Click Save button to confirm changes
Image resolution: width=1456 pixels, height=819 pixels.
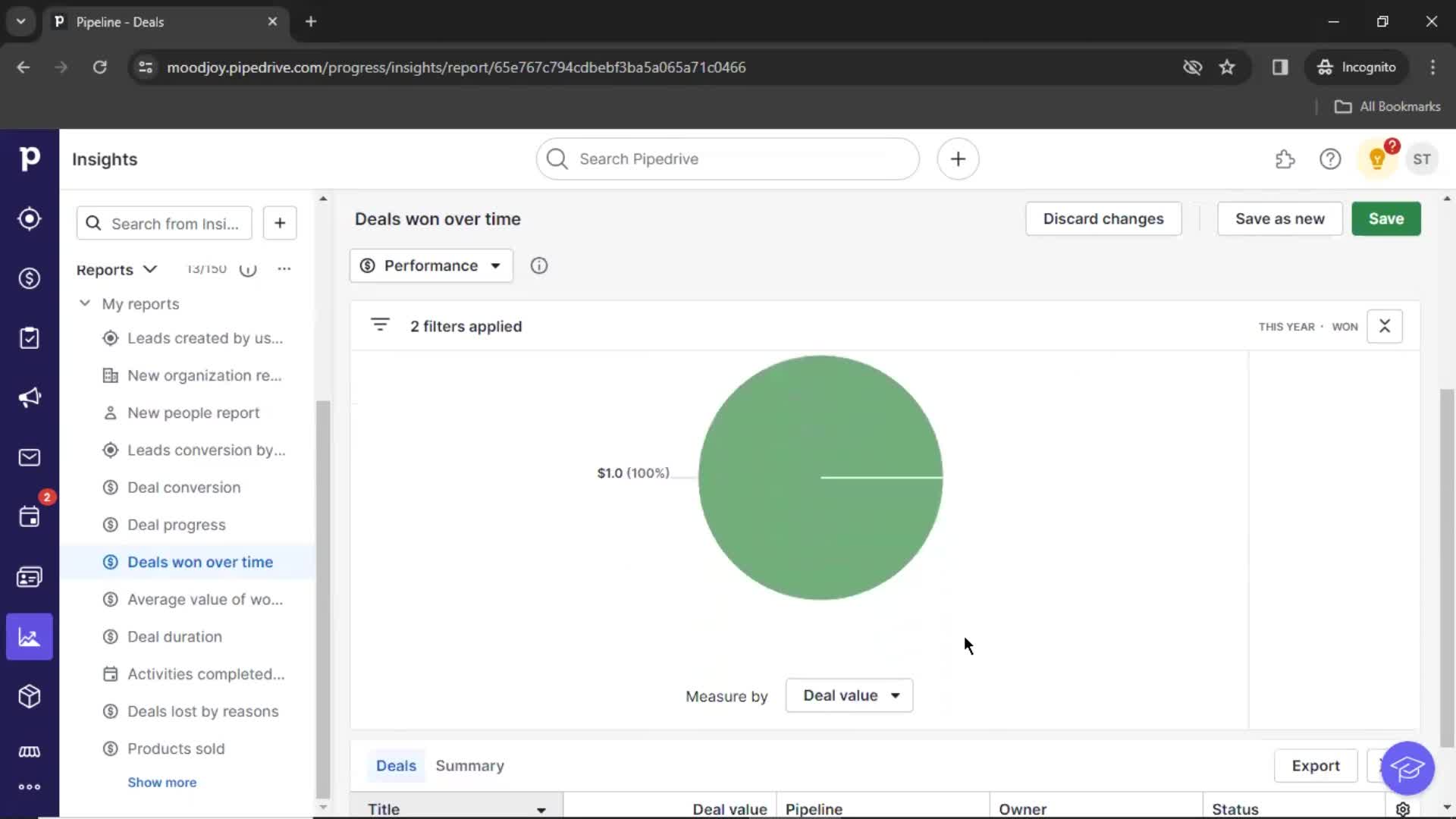pos(1386,218)
